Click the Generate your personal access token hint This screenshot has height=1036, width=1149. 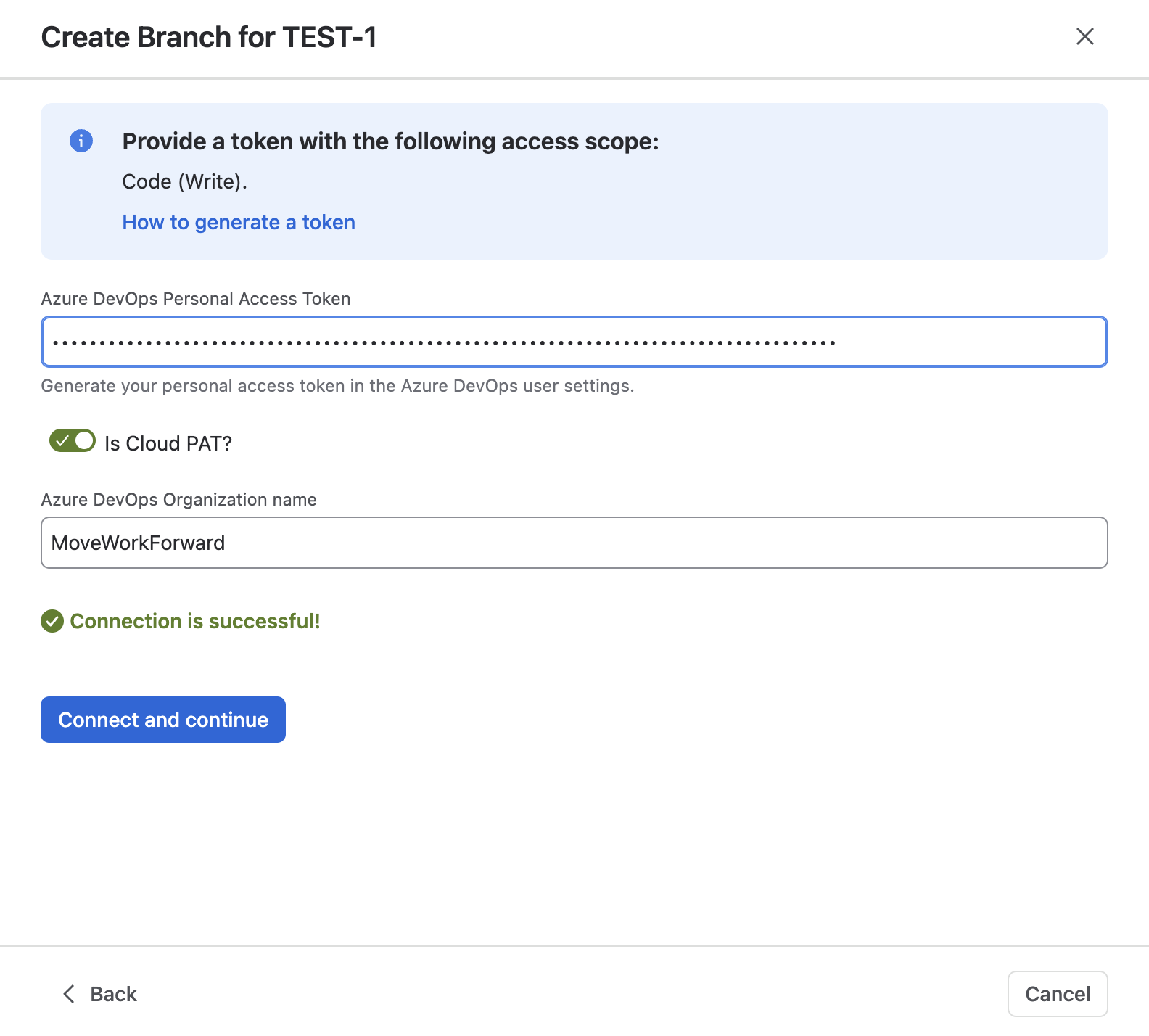[x=337, y=386]
